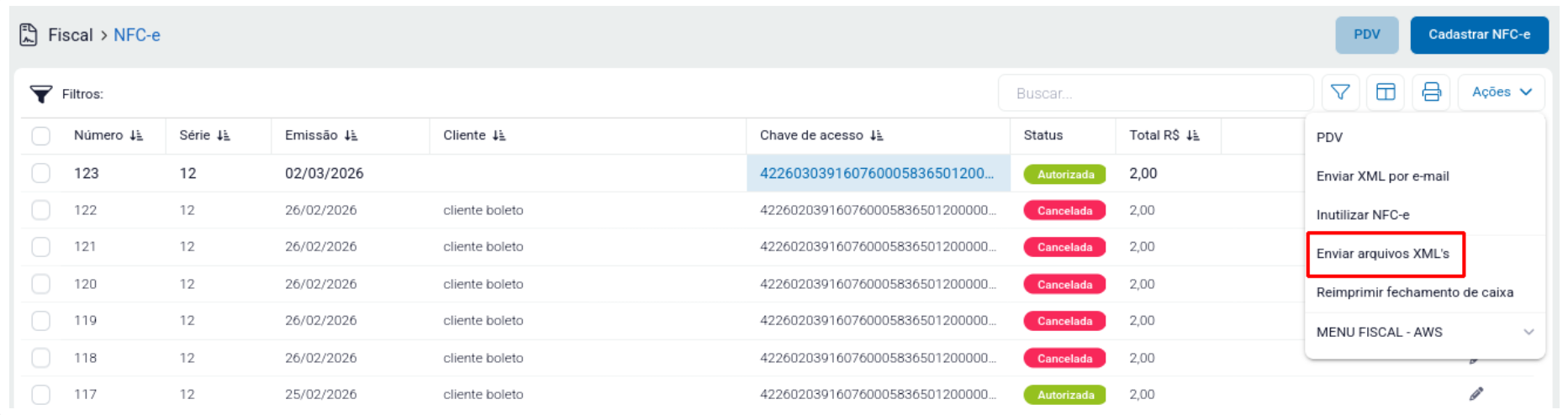Sort by Total R$ sort icon
Image resolution: width=1568 pixels, height=415 pixels.
pos(1192,135)
